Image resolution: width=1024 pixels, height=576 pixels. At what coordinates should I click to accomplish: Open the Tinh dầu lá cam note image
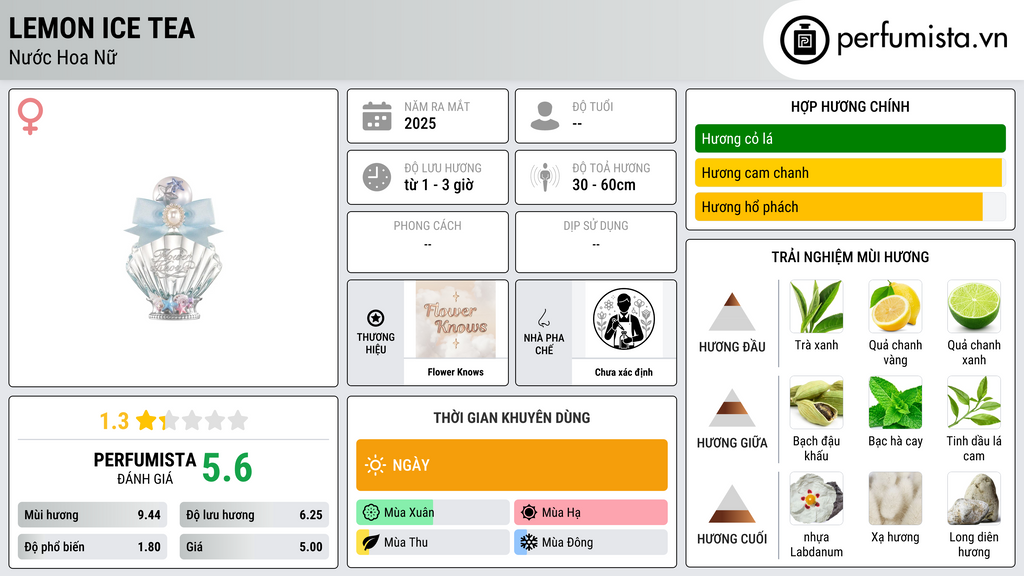click(974, 402)
